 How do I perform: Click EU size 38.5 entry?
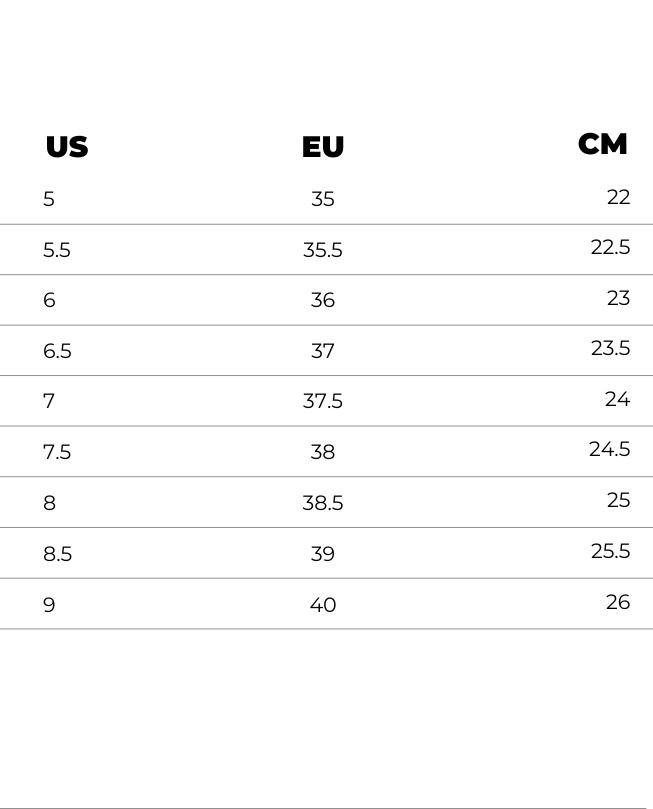[x=323, y=503]
